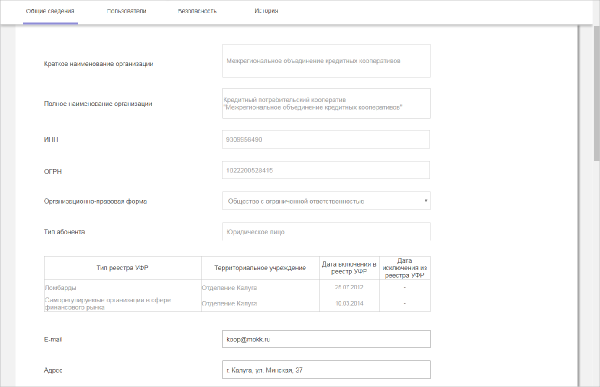Open the Пользователи tab

(x=126, y=11)
